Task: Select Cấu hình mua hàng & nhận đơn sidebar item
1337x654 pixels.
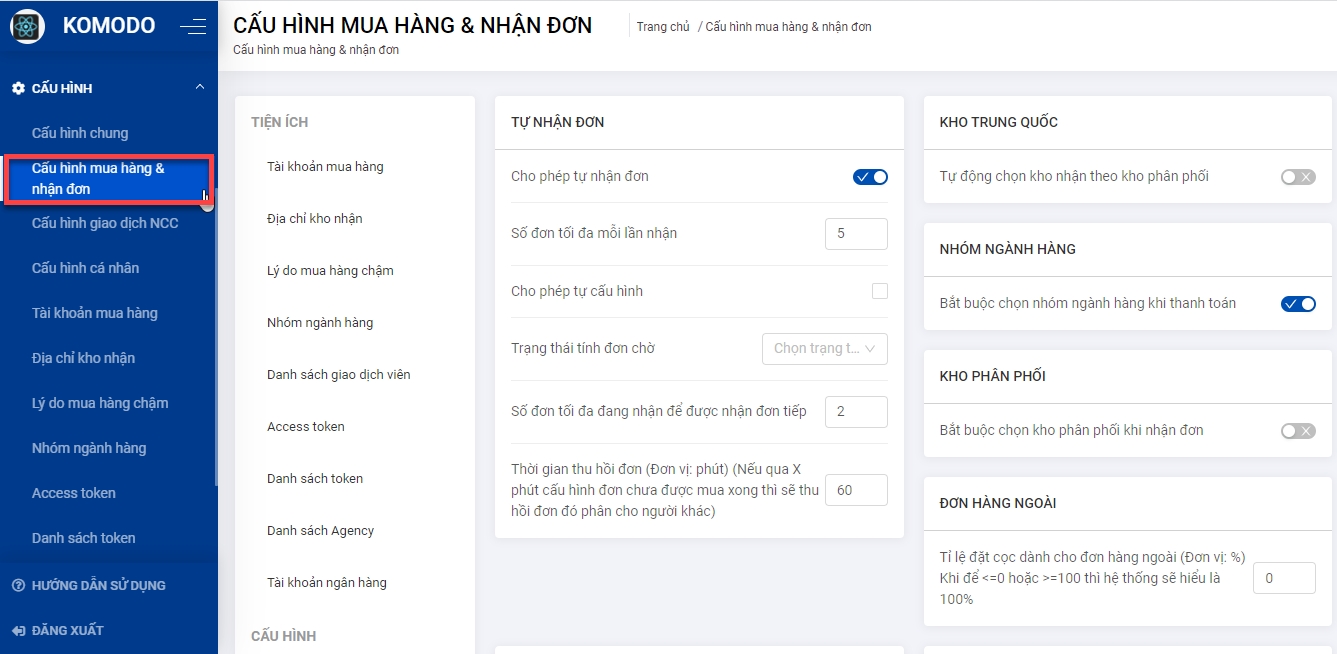Action: pos(108,179)
